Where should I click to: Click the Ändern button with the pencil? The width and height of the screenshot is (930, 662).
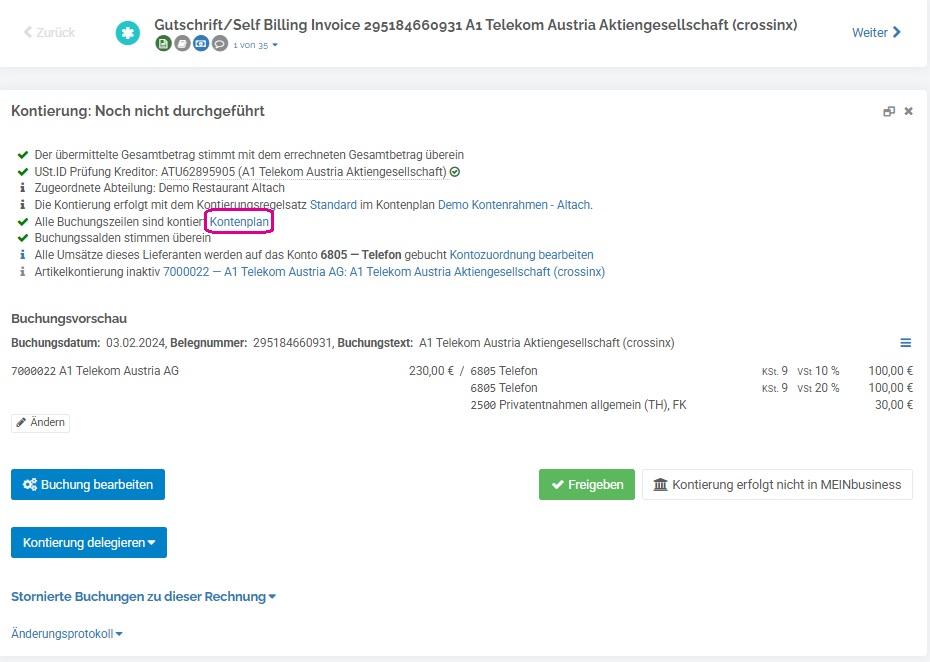click(x=40, y=422)
